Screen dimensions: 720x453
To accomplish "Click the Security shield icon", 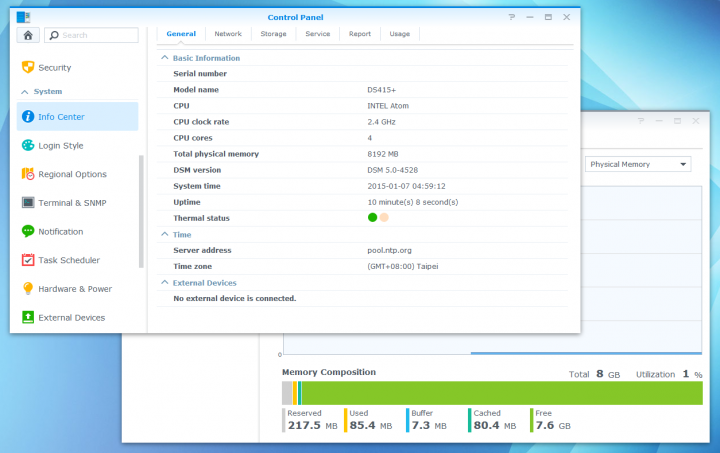I will pos(28,67).
